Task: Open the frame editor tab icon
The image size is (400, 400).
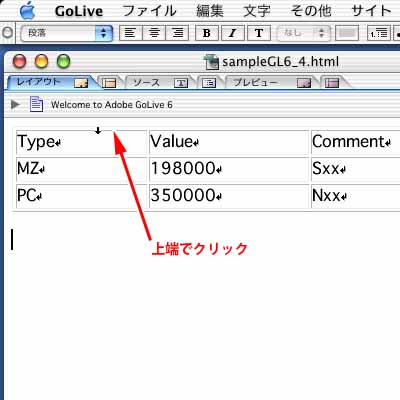Action: tap(109, 83)
